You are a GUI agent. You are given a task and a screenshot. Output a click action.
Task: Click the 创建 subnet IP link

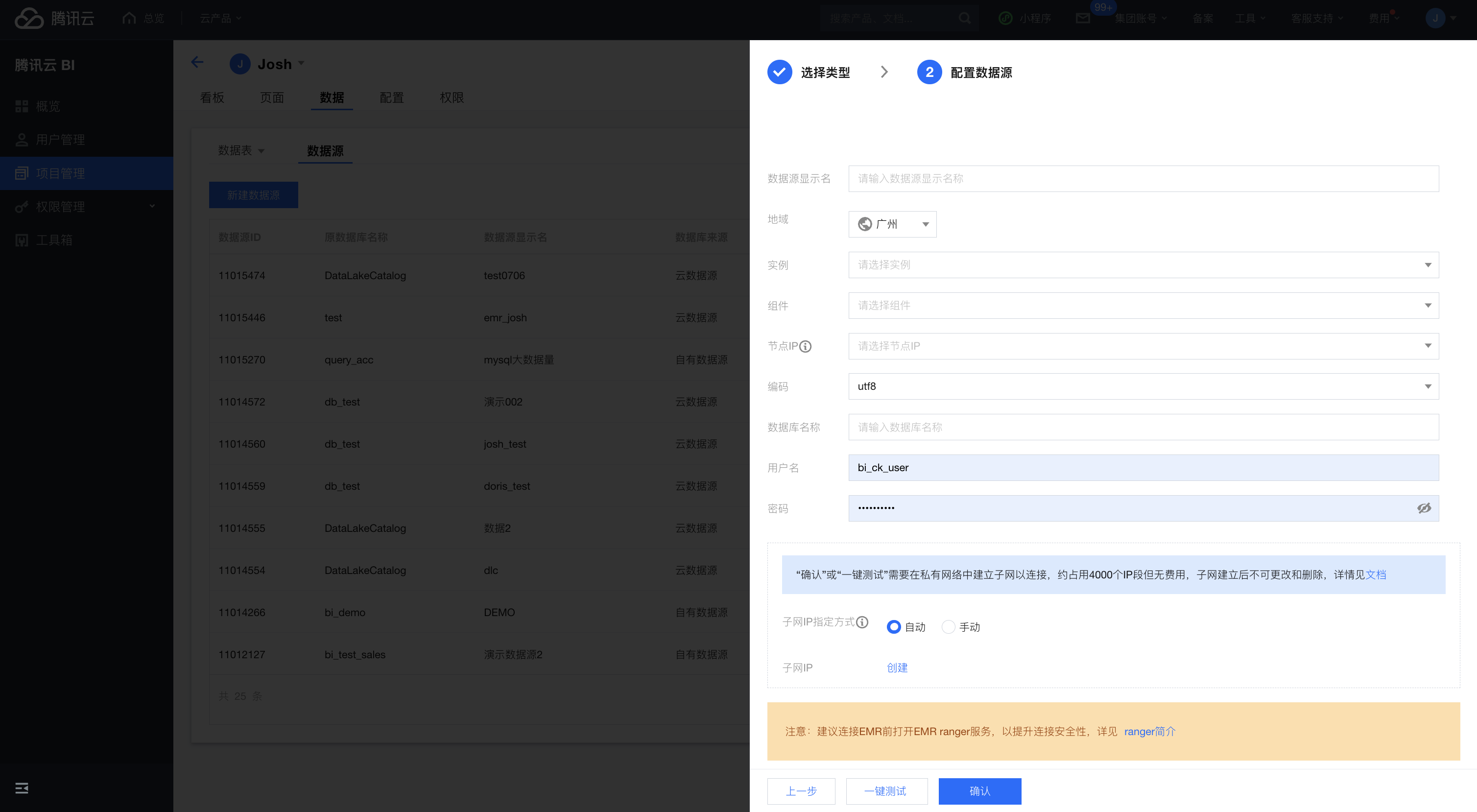point(897,668)
